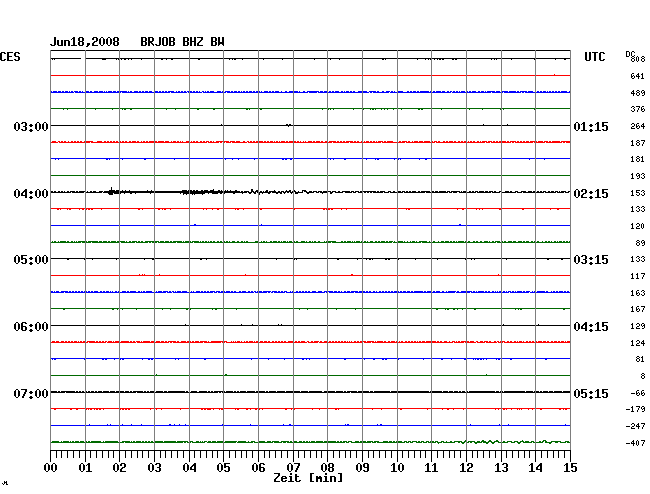Select minute 07 on the time axis
650x494 pixels.
[293, 468]
